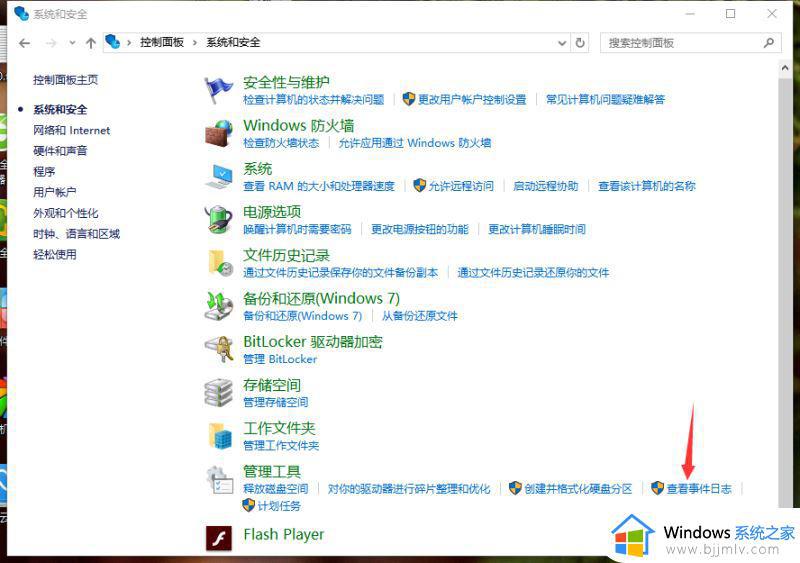Expand the chevron after 控制面板 in the address bar
800x563 pixels.
195,43
